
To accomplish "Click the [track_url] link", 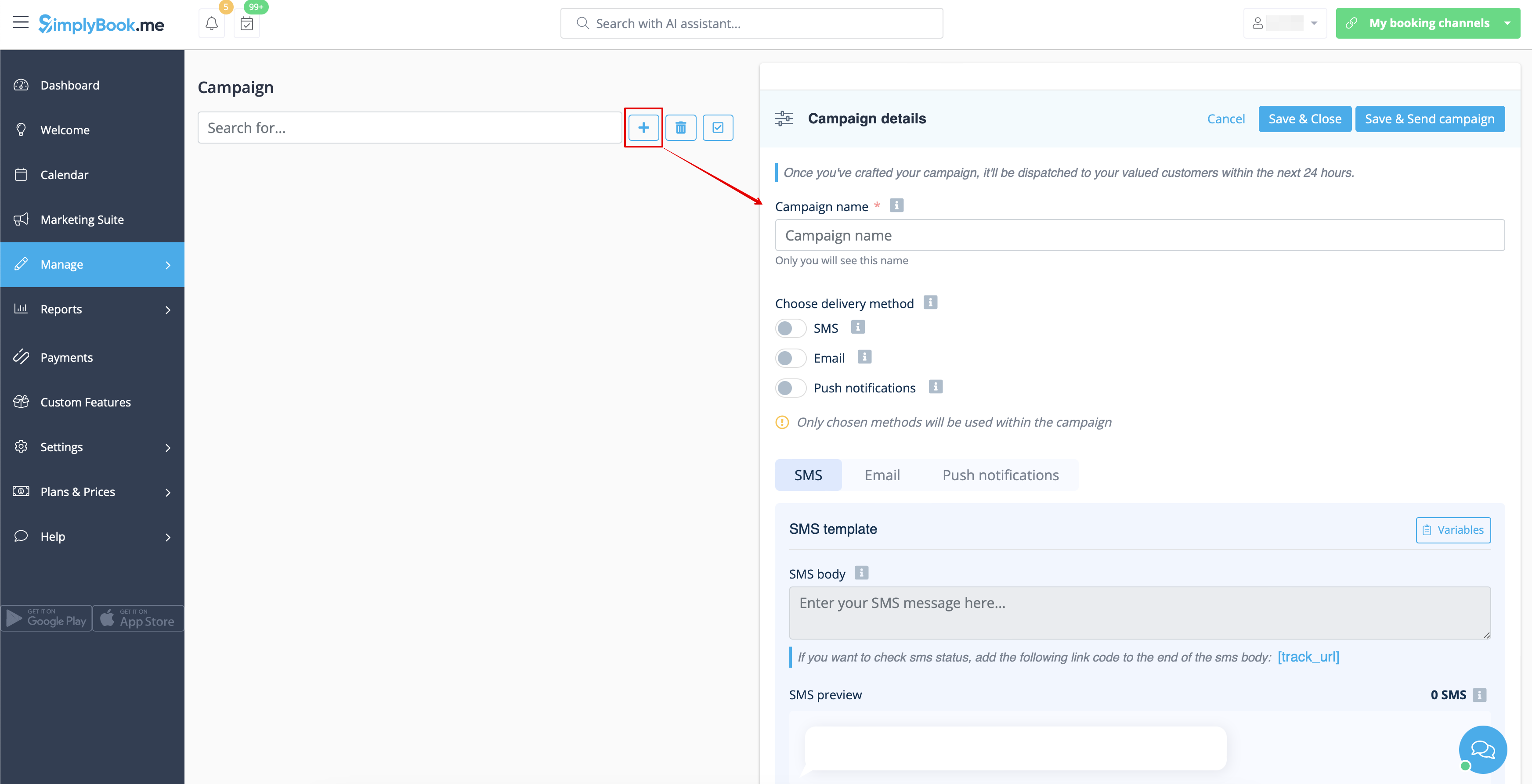I will point(1308,656).
